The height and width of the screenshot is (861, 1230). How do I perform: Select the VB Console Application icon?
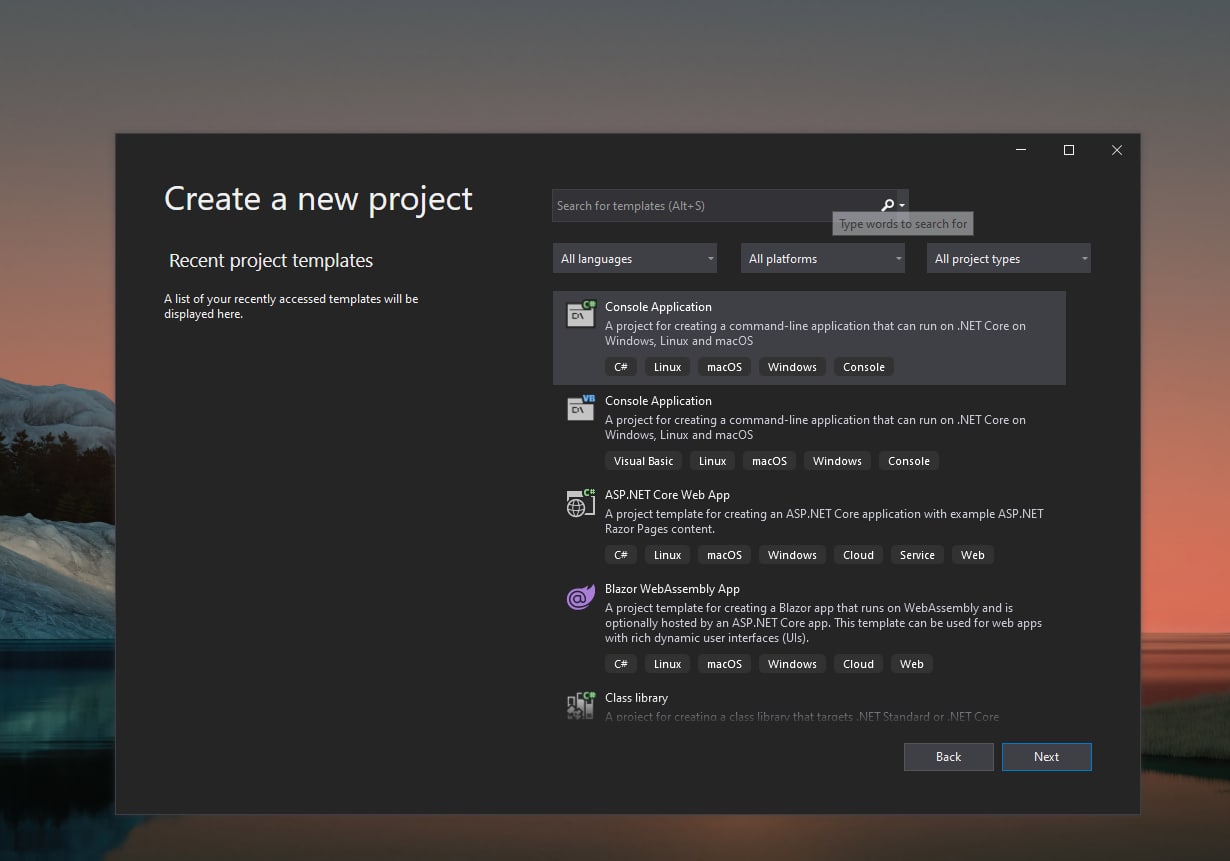[581, 408]
